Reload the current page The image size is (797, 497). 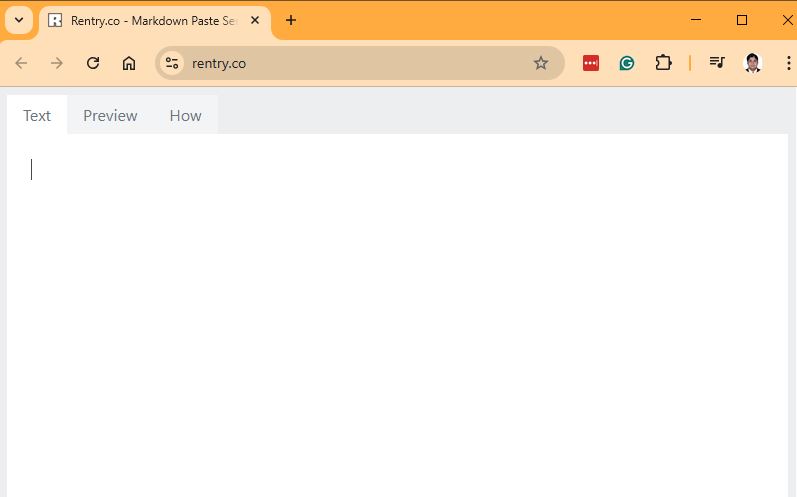(93, 63)
